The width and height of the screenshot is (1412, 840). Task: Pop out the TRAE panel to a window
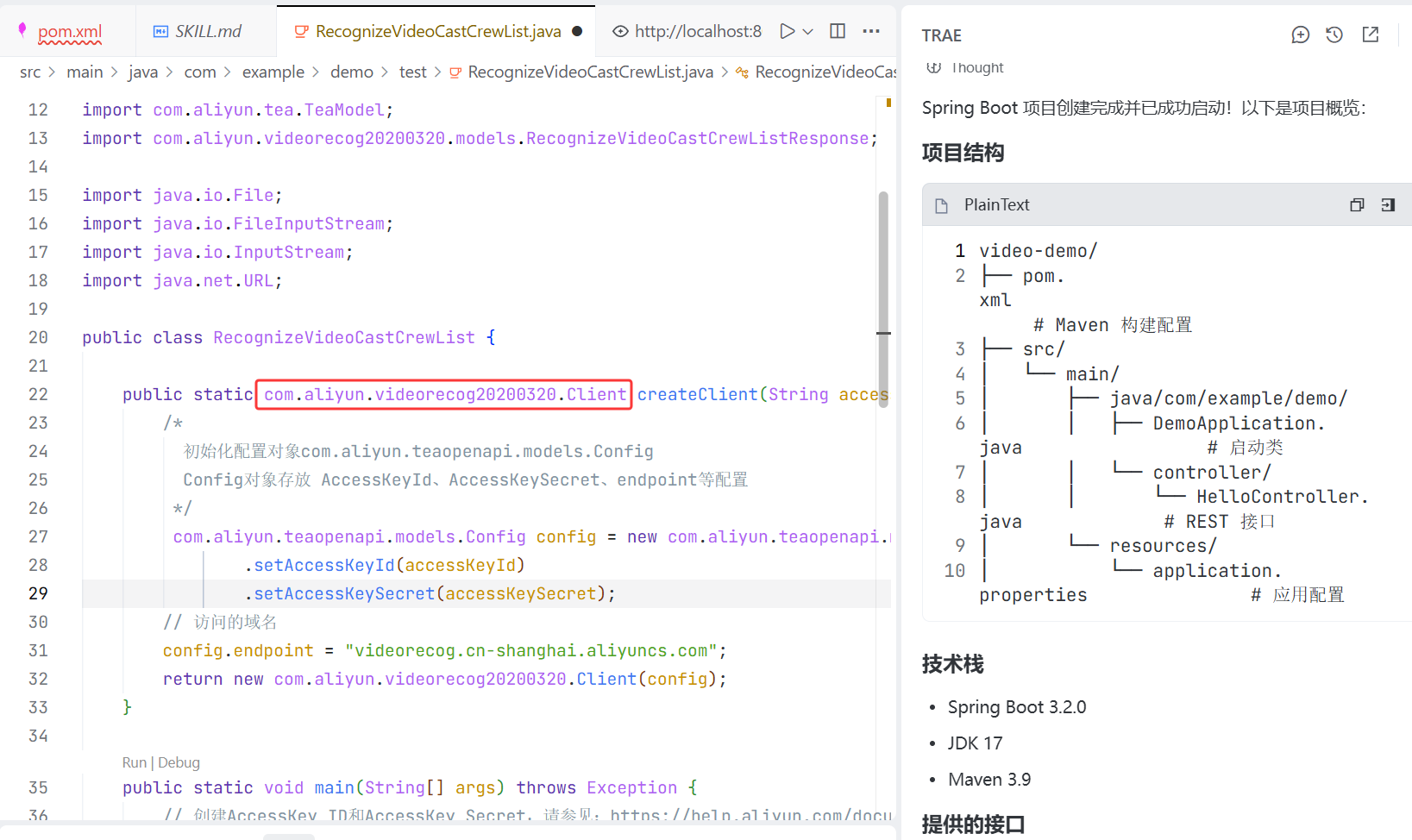click(x=1371, y=34)
